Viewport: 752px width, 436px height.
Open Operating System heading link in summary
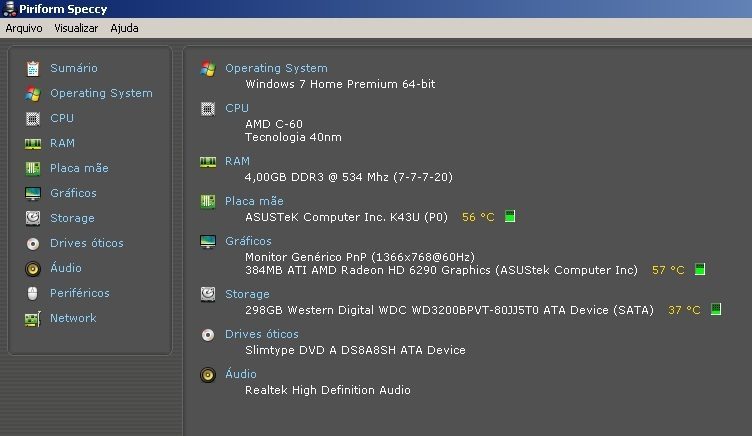coord(276,69)
